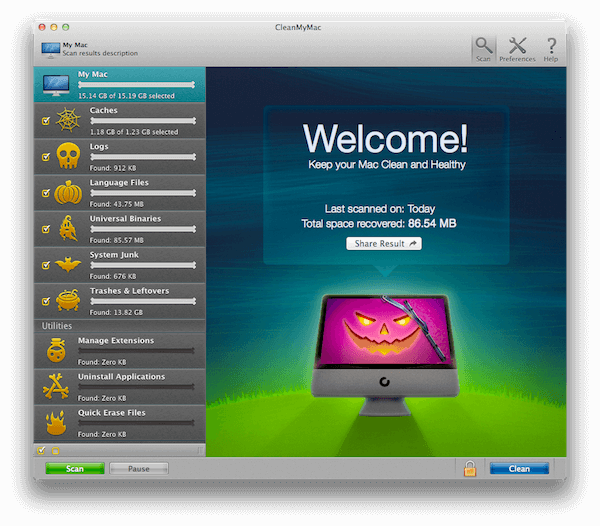Screen dimensions: 600x526
Task: Open the Language Files category
Action: pos(120,192)
